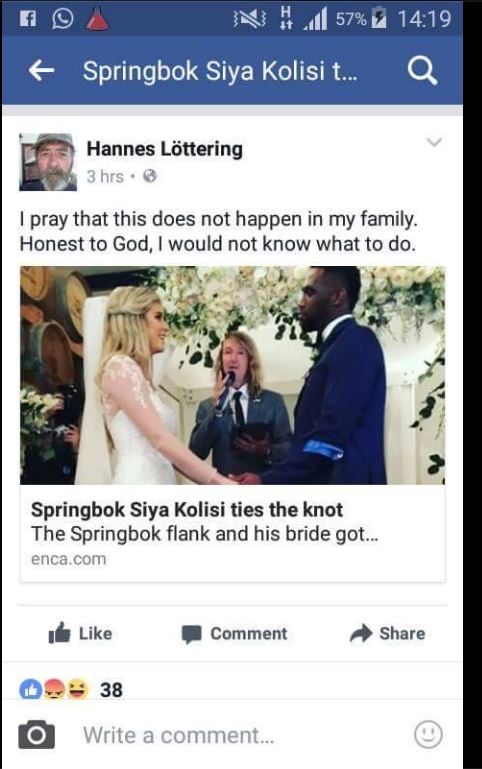Image resolution: width=482 pixels, height=769 pixels.
Task: Open emoji picker smiley icon
Action: tap(429, 734)
